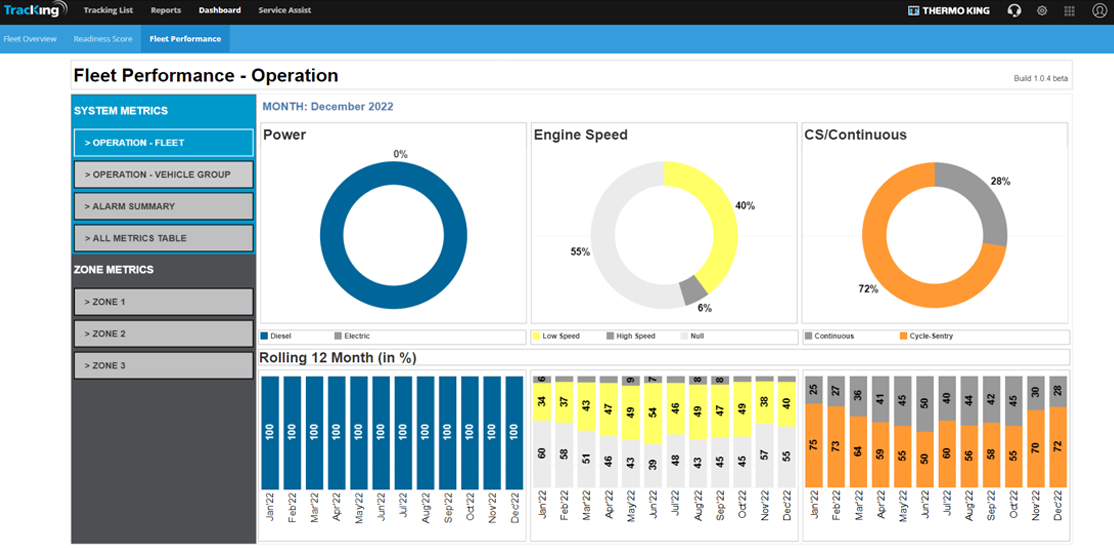Click the TracKing logo
Screen dimensions: 1114x548
click(x=35, y=11)
